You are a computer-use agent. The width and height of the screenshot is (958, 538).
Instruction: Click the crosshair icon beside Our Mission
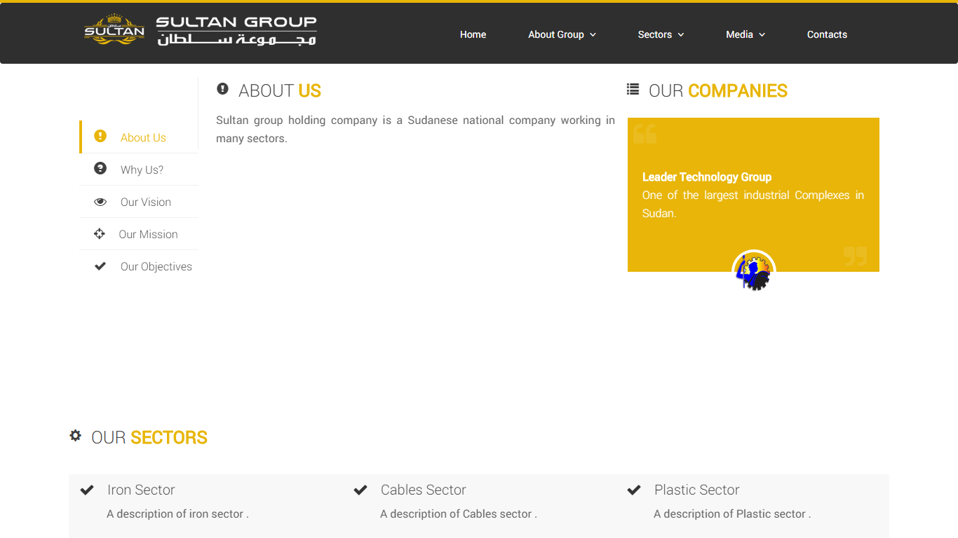[99, 234]
